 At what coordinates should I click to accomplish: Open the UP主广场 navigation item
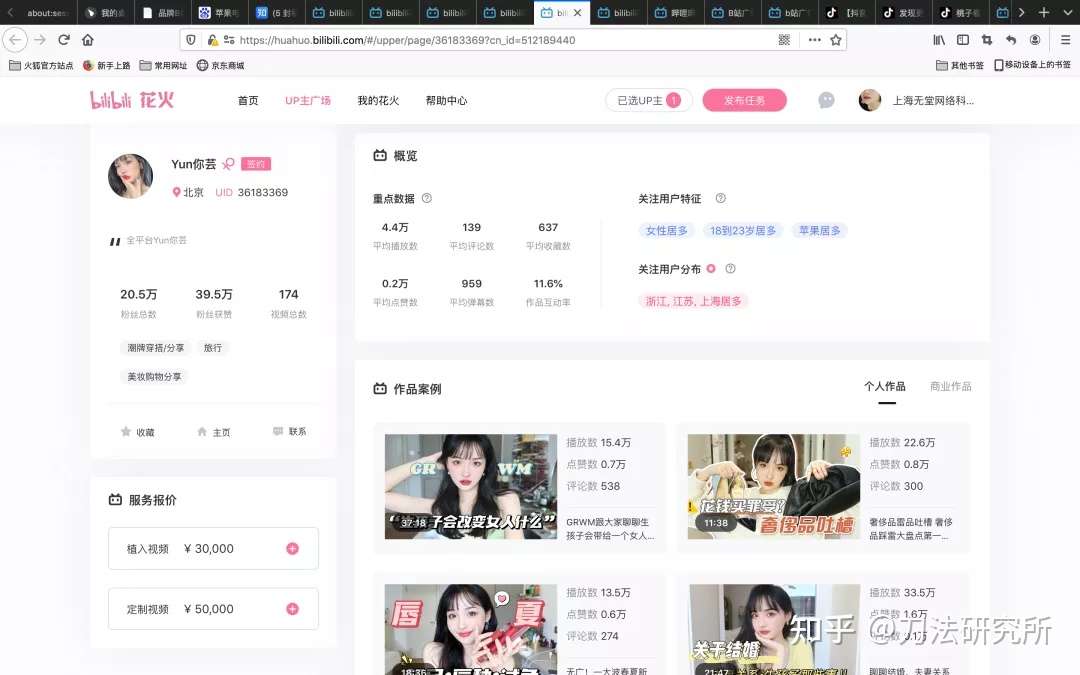[x=308, y=101]
